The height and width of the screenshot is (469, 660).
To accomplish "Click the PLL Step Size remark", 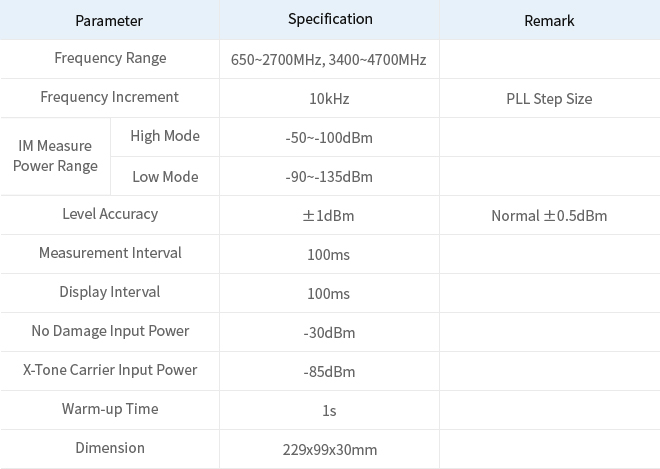I will (x=549, y=99).
